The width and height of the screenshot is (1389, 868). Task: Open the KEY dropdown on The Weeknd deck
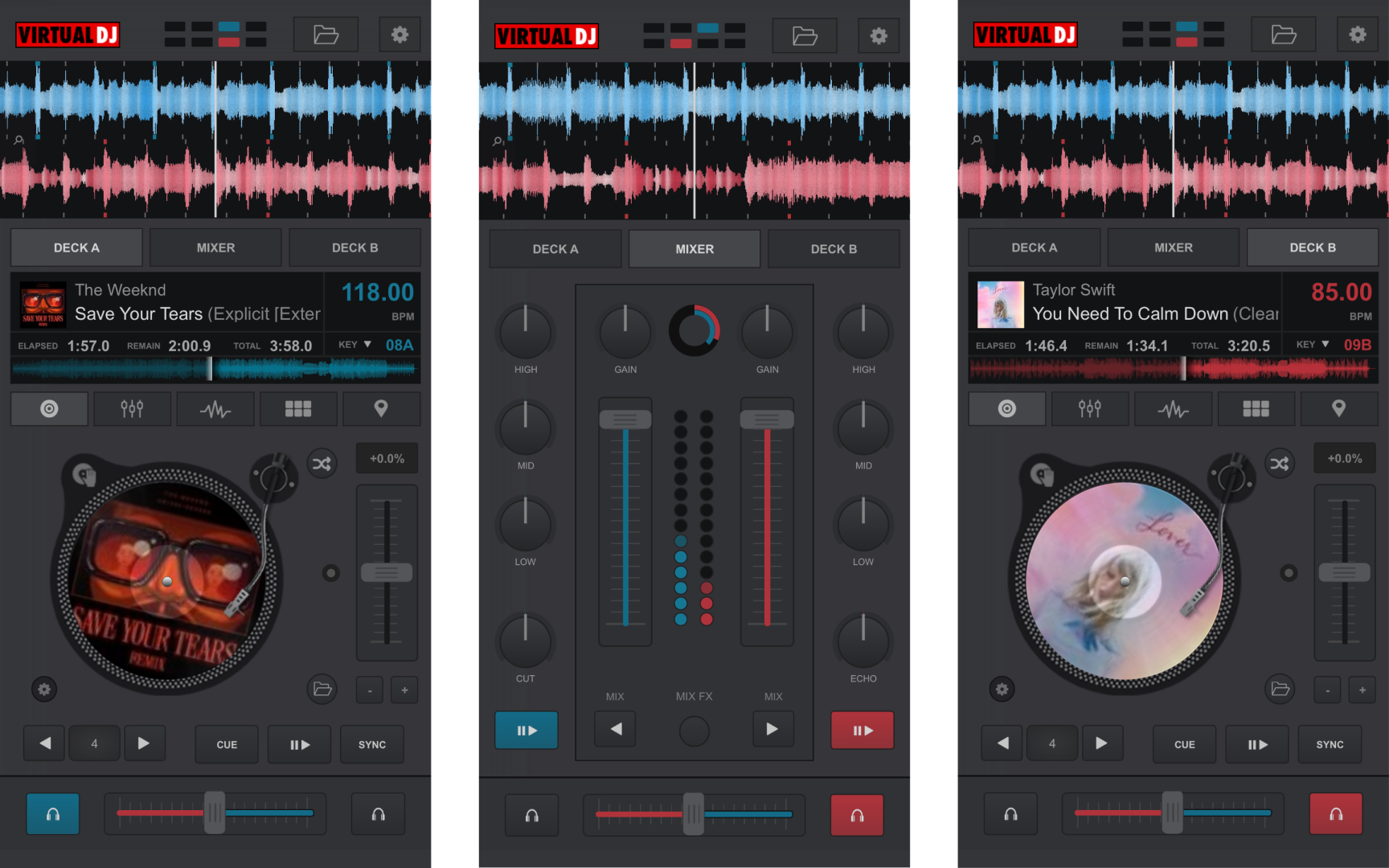[x=354, y=345]
